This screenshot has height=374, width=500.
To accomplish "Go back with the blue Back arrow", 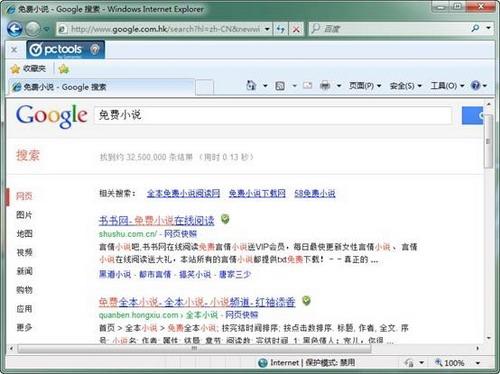I will (x=15, y=29).
